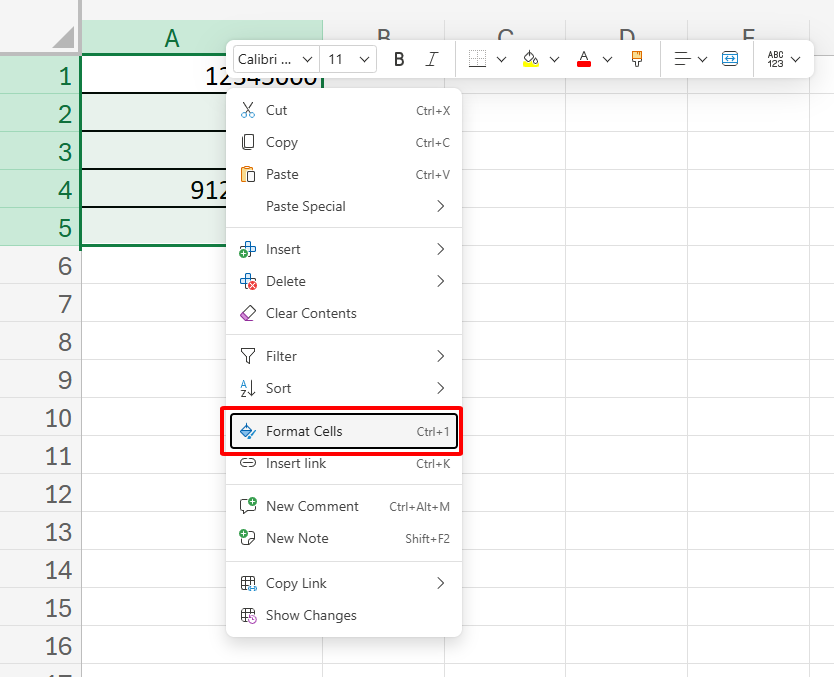Click the Merge cells icon

click(730, 59)
